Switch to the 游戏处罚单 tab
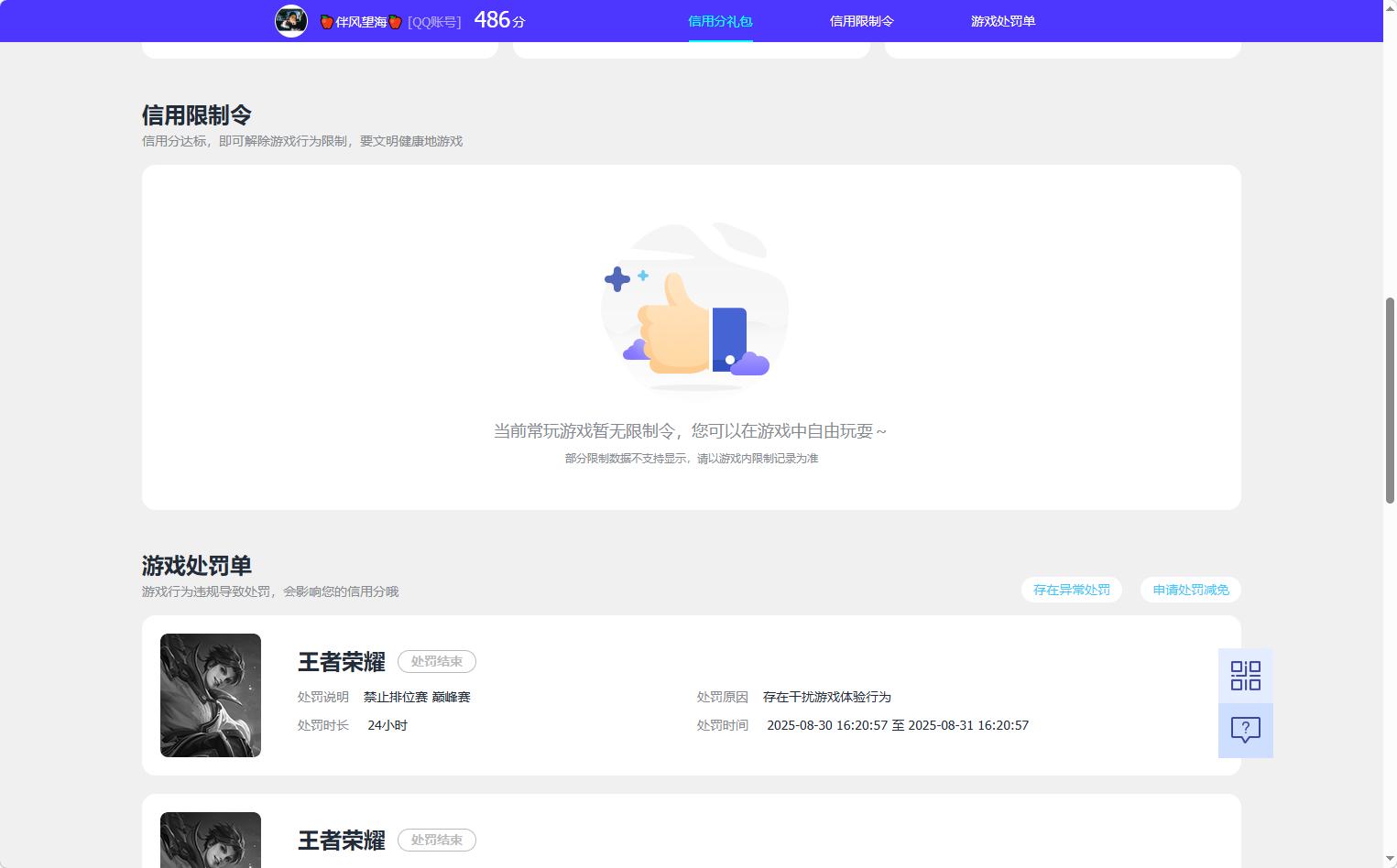Screen dimensions: 1397x868 point(1003,20)
